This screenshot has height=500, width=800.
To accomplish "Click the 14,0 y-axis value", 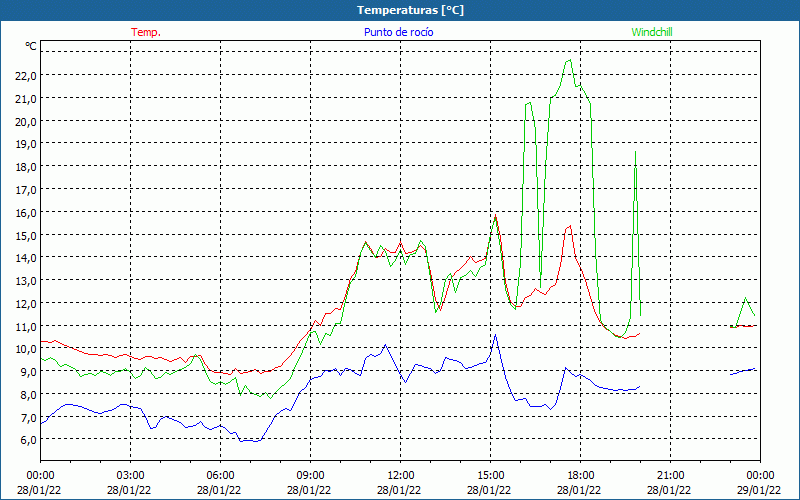I will coord(26,258).
